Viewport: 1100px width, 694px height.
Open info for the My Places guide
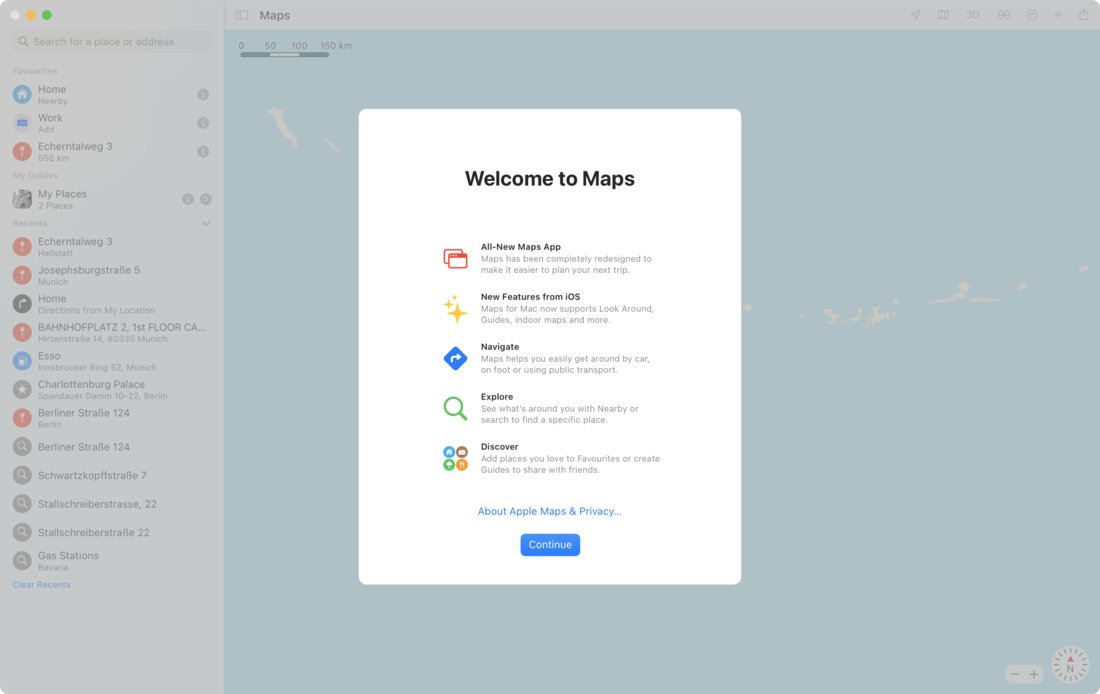click(188, 199)
